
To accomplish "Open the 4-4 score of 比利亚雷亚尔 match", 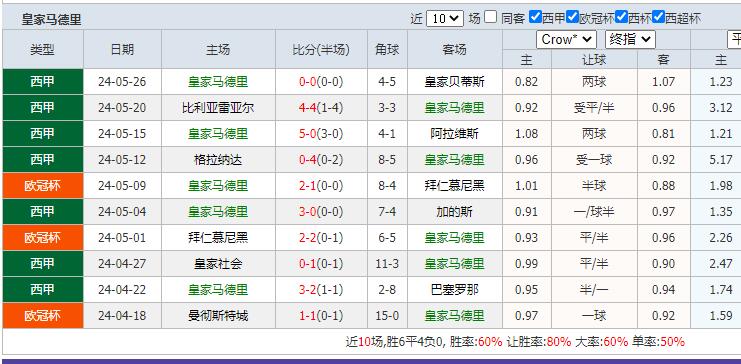I will (307, 108).
